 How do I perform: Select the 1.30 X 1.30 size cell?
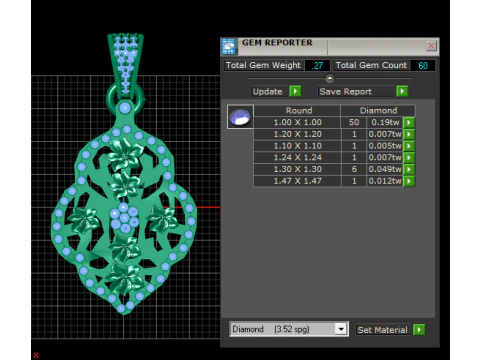point(297,169)
